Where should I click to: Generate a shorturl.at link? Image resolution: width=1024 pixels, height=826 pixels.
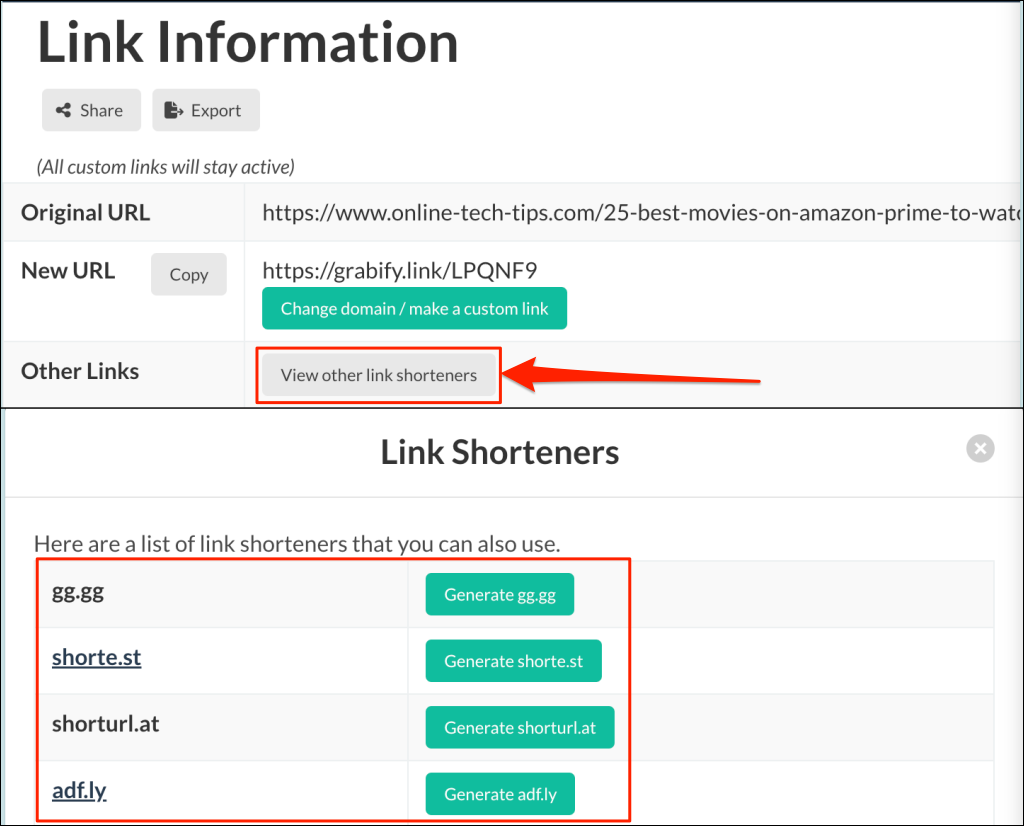pyautogui.click(x=520, y=727)
